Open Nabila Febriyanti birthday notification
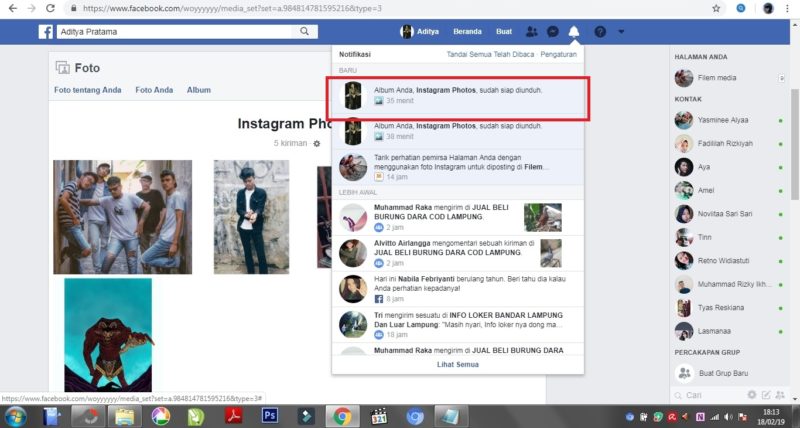The height and width of the screenshot is (428, 800). pos(458,289)
